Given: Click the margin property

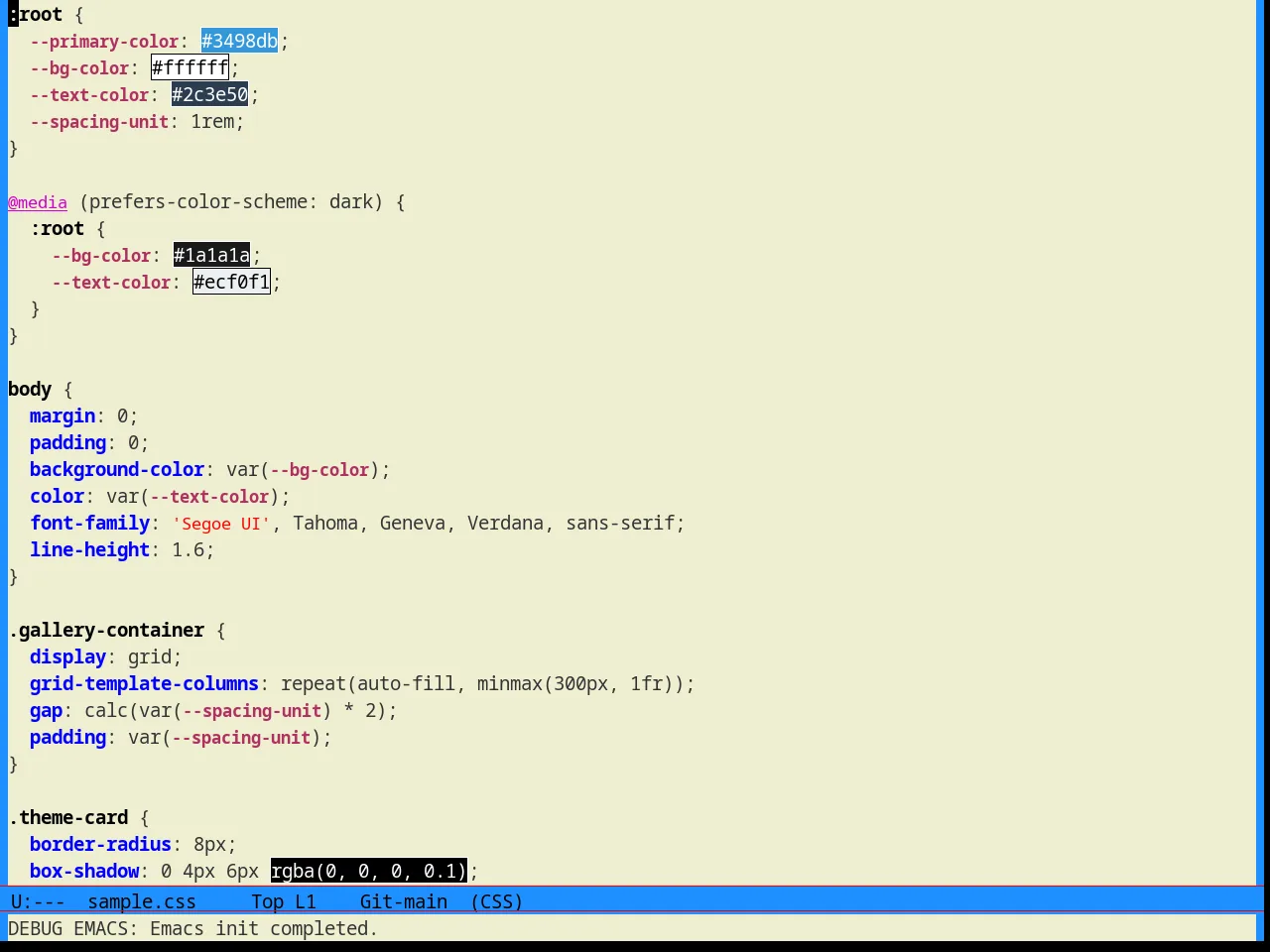Looking at the screenshot, I should pyautogui.click(x=63, y=416).
